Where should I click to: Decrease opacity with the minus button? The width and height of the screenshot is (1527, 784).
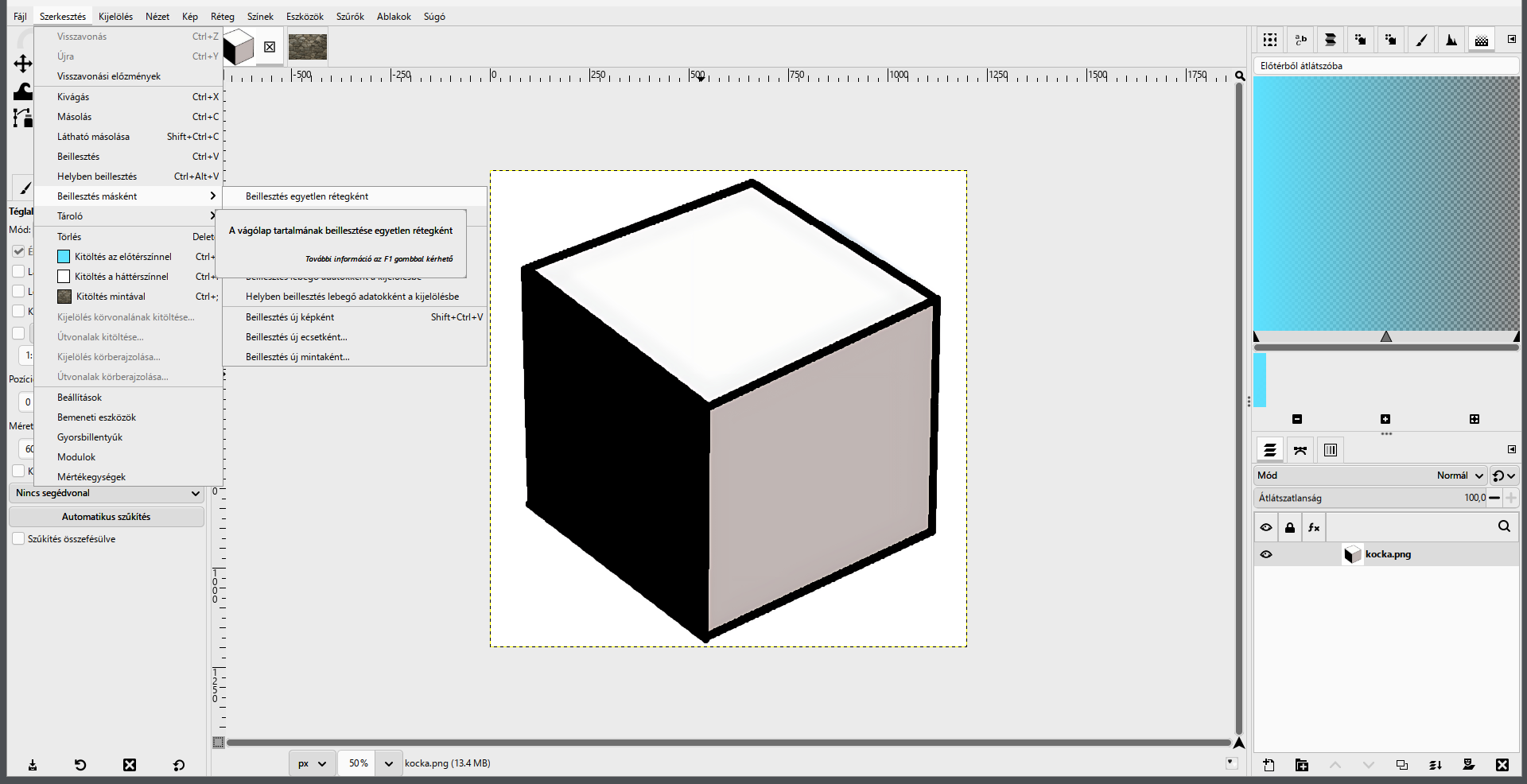tap(1494, 498)
